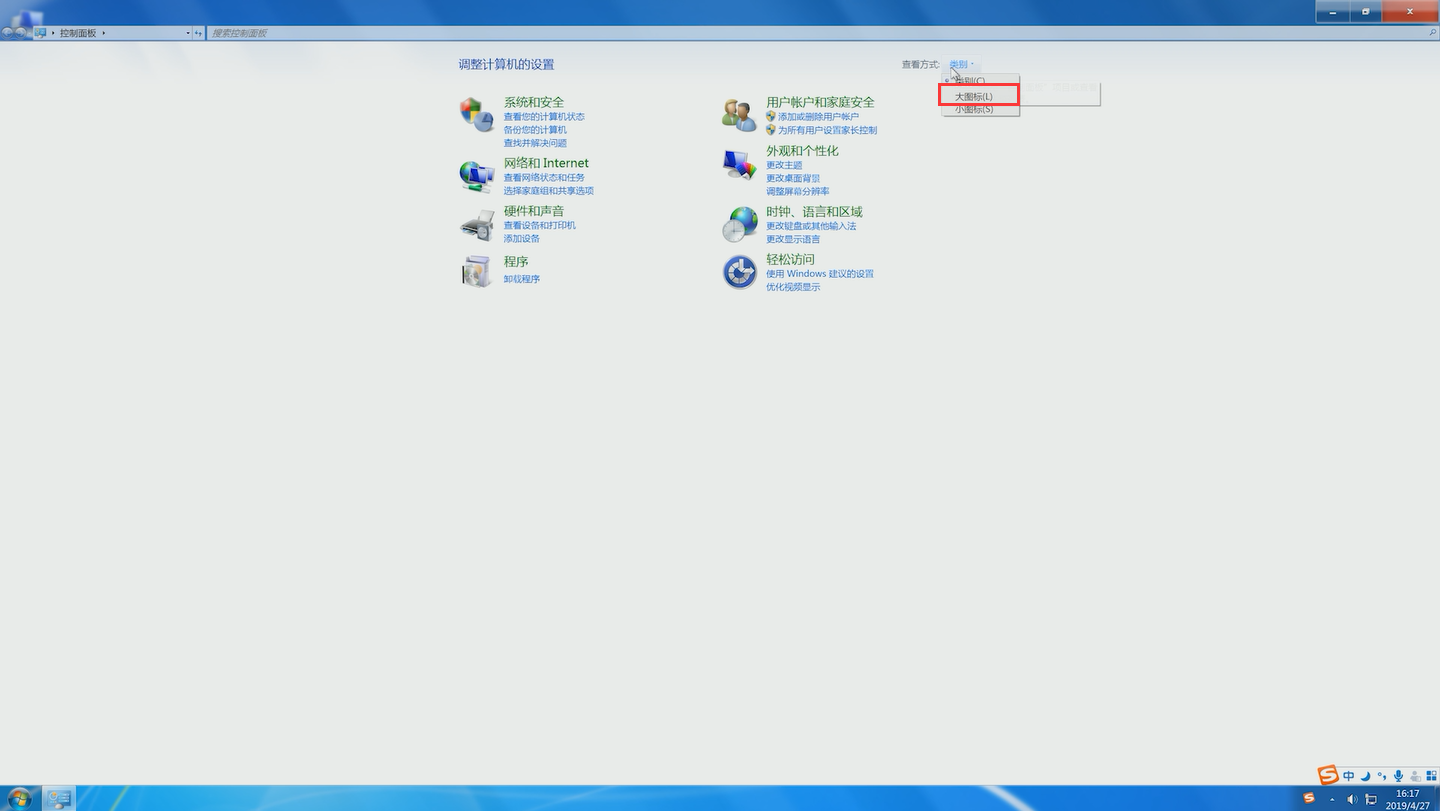The height and width of the screenshot is (811, 1440).
Task: Open the 轻松访问 icon
Action: tap(740, 272)
